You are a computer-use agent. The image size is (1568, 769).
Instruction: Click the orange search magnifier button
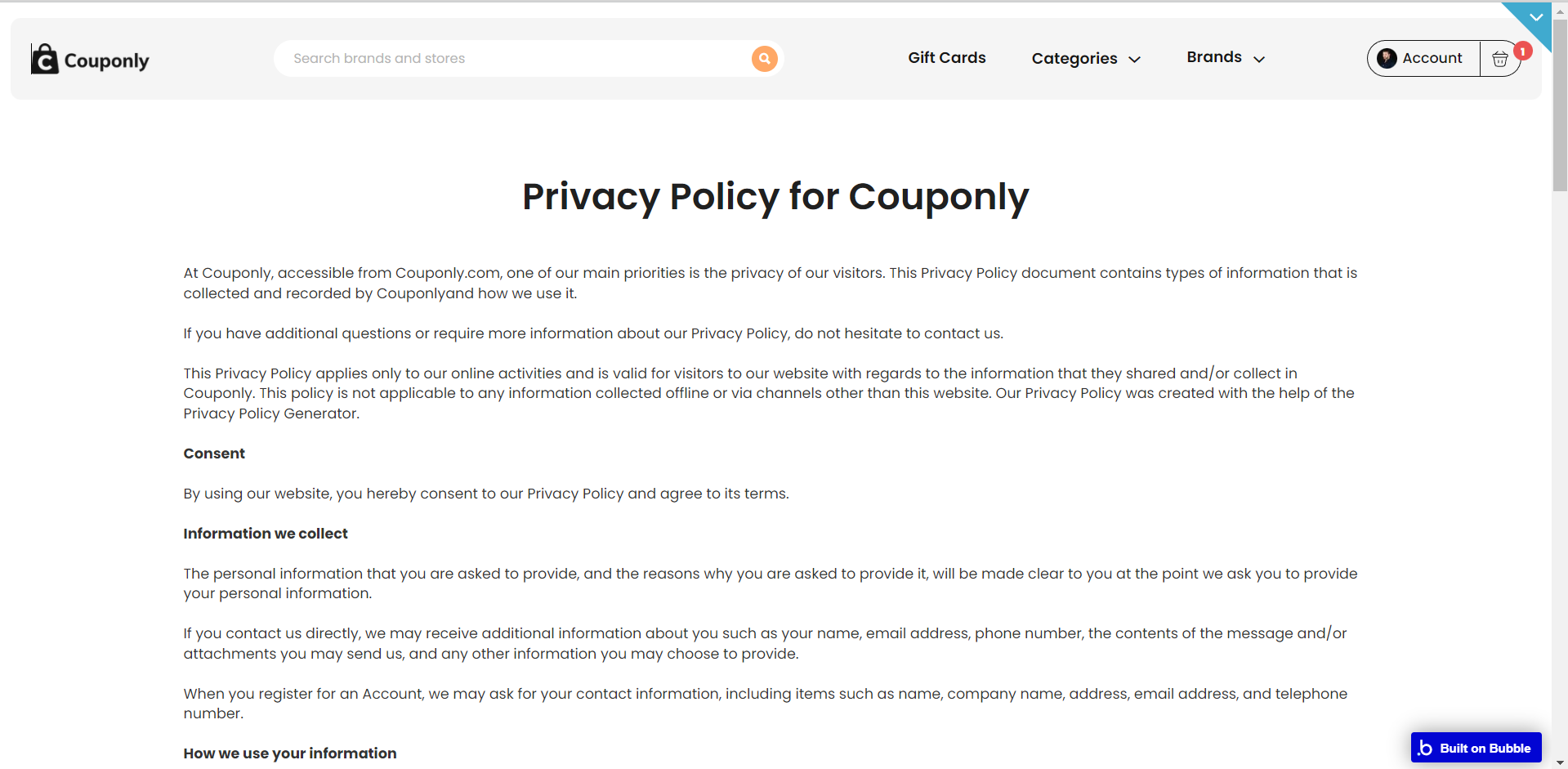pyautogui.click(x=764, y=59)
